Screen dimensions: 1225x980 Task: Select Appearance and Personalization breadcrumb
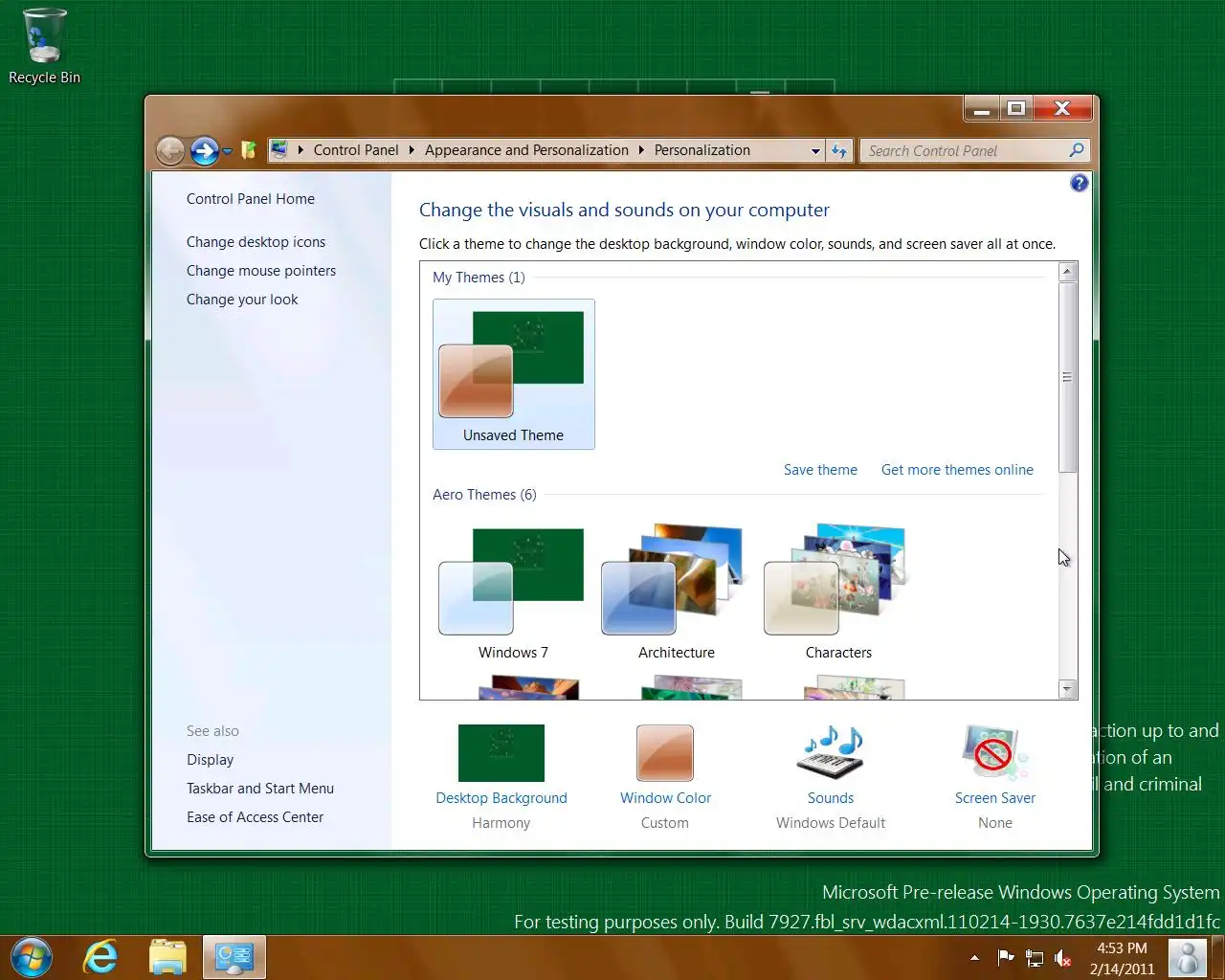coord(526,150)
